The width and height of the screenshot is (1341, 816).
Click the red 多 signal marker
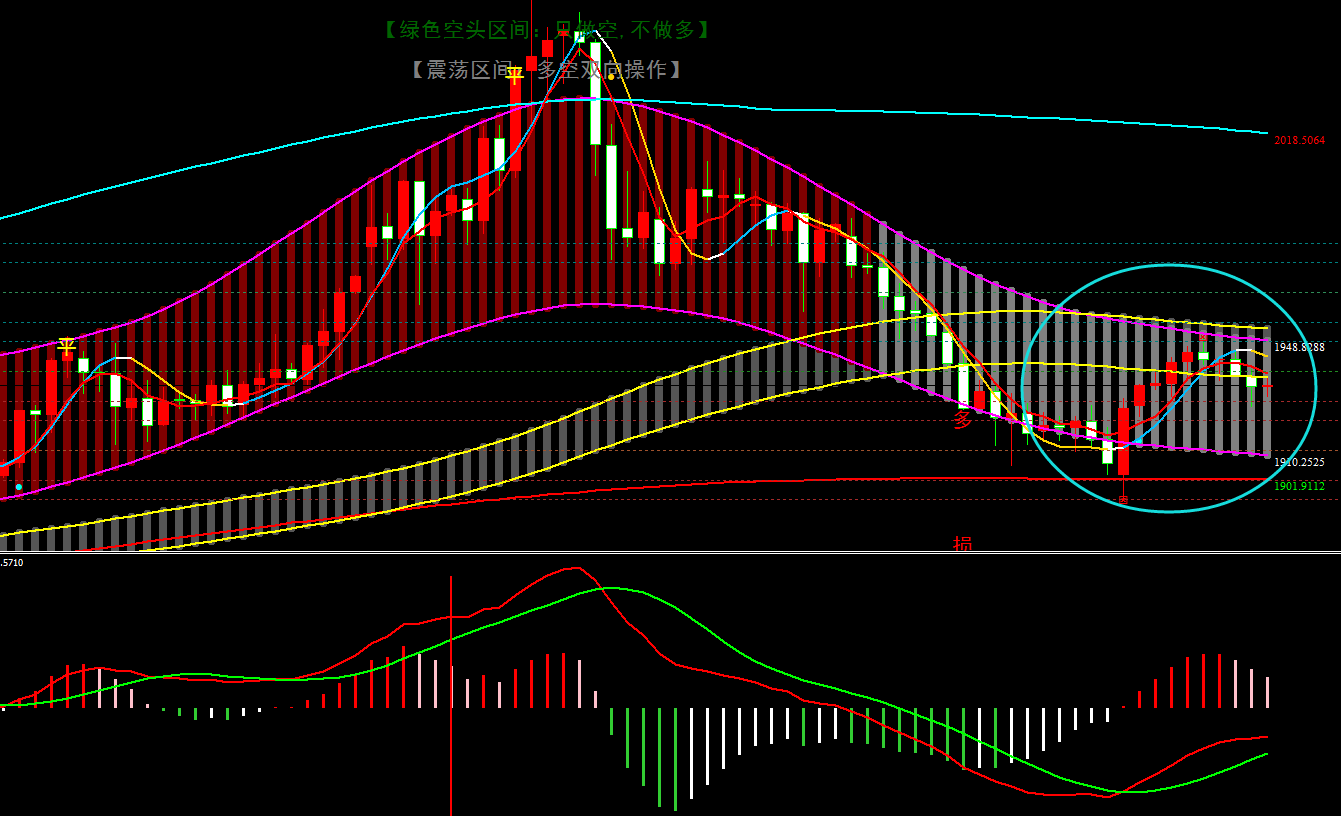(x=963, y=420)
